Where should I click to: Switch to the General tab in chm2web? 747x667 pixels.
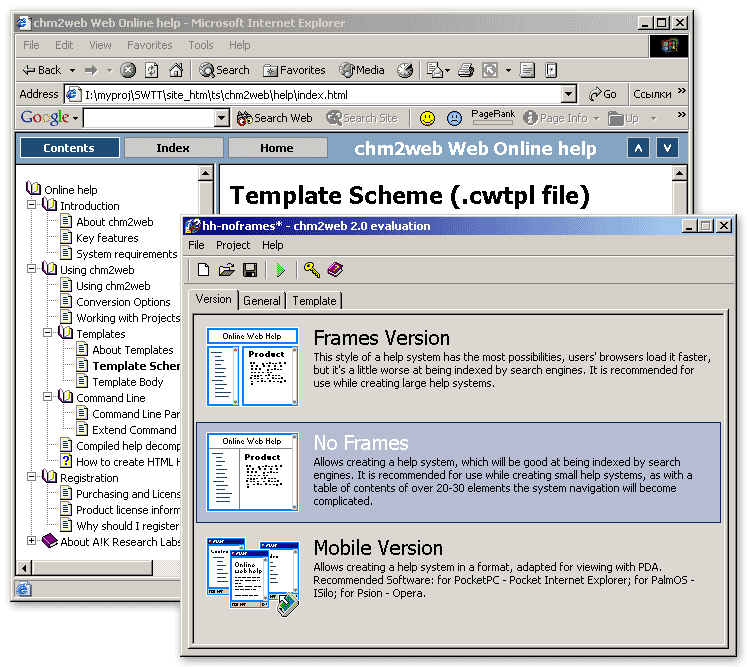pyautogui.click(x=262, y=301)
